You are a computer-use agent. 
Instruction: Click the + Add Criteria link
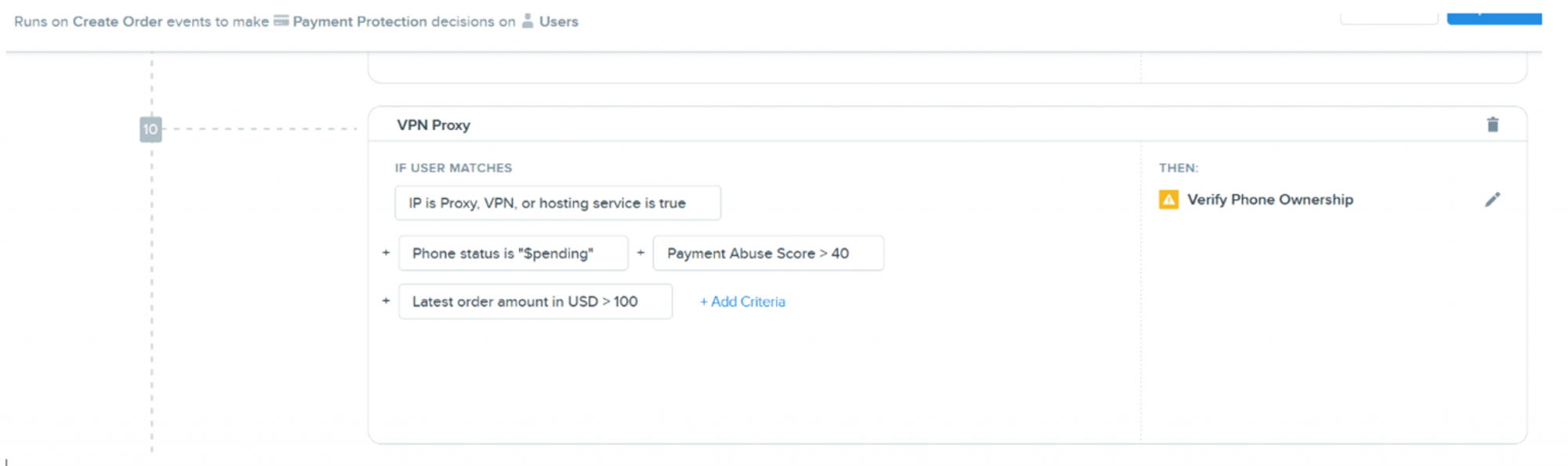tap(742, 302)
